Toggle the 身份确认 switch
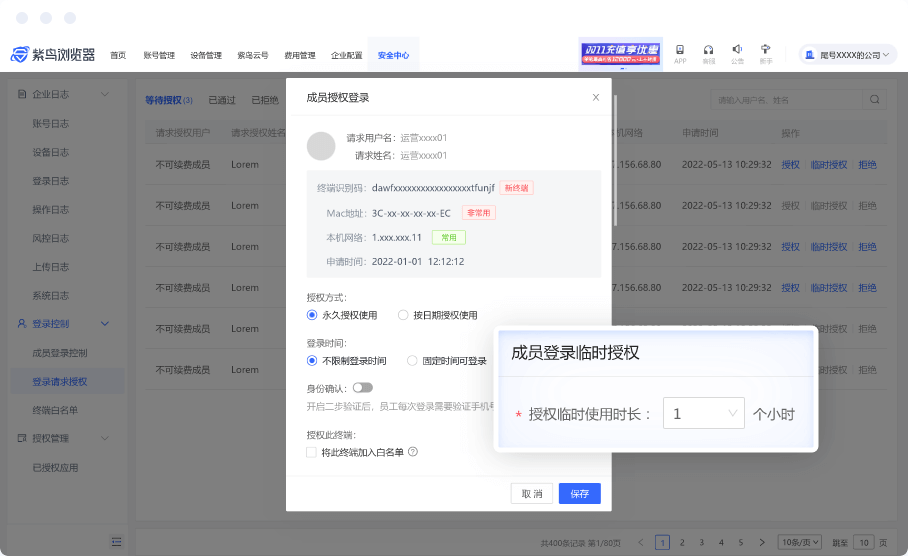 (363, 387)
